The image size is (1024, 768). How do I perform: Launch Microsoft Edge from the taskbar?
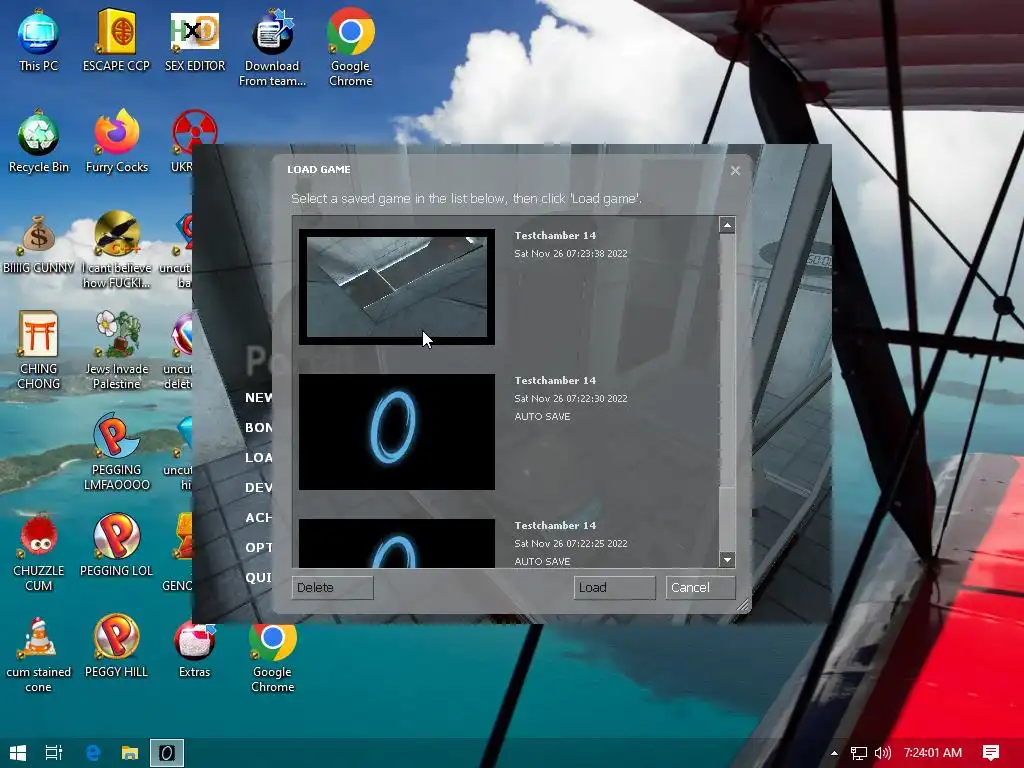(93, 753)
